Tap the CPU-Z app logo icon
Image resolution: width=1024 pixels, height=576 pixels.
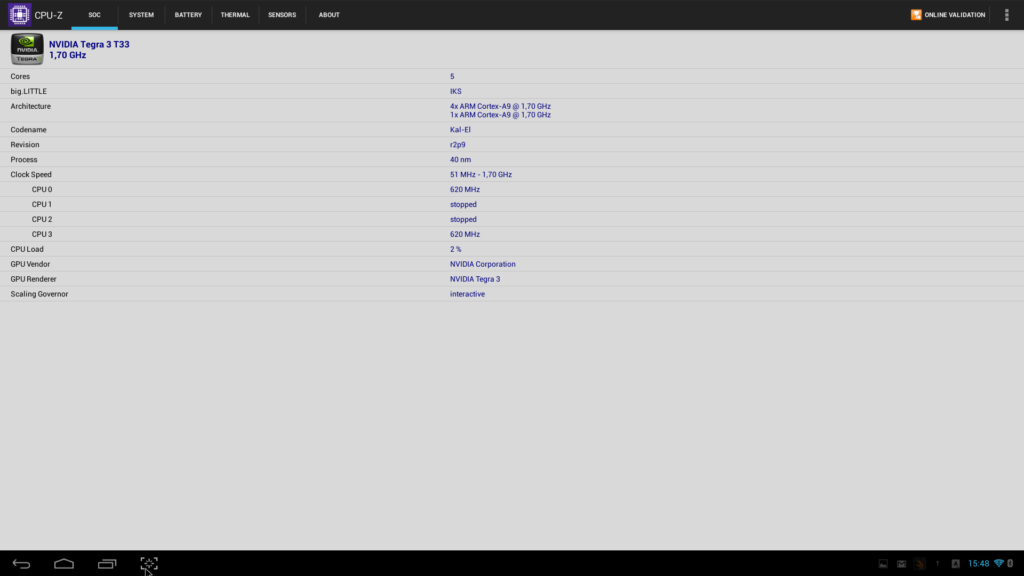(20, 14)
